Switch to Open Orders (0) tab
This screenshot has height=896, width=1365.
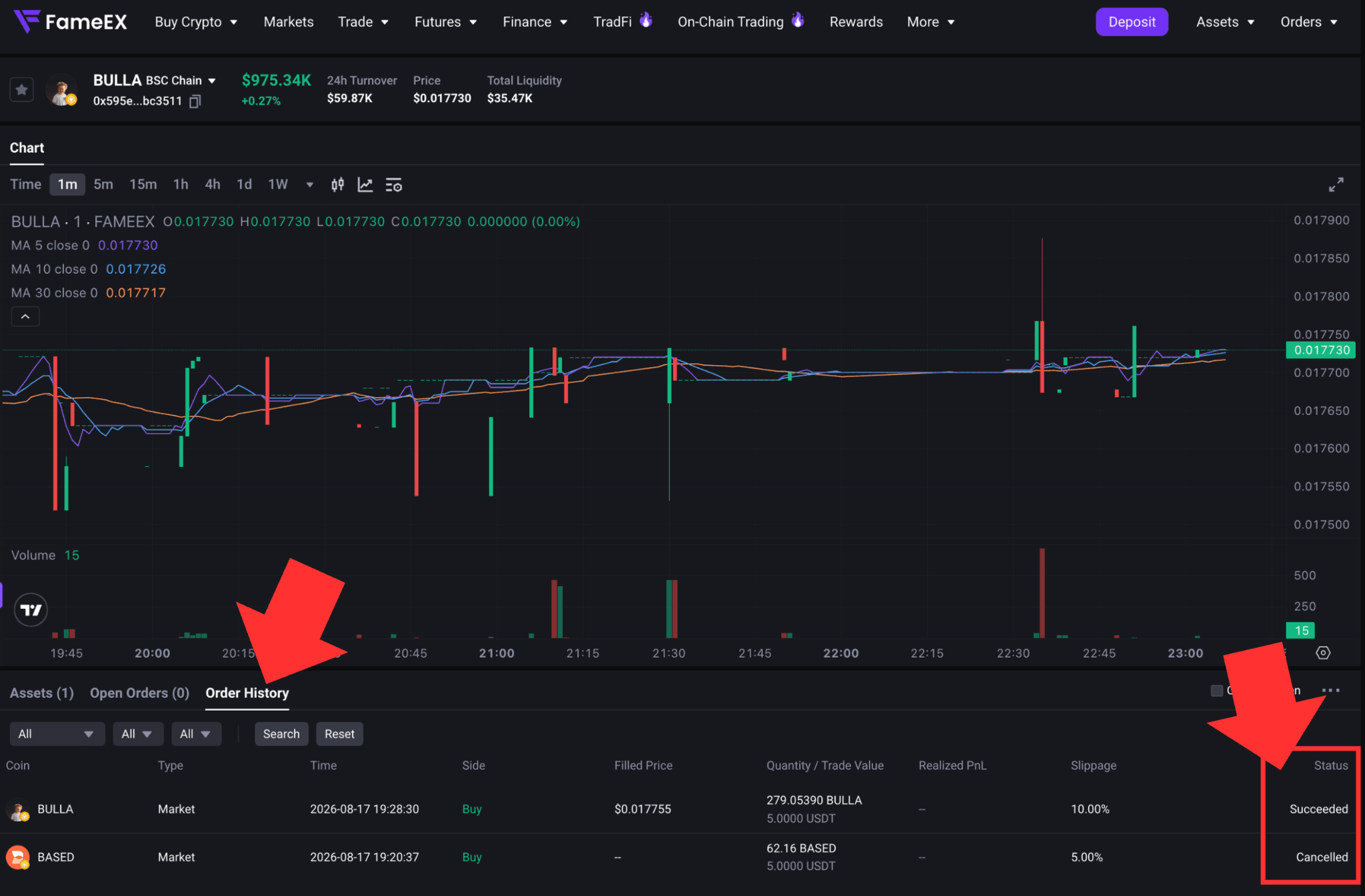[x=140, y=693]
